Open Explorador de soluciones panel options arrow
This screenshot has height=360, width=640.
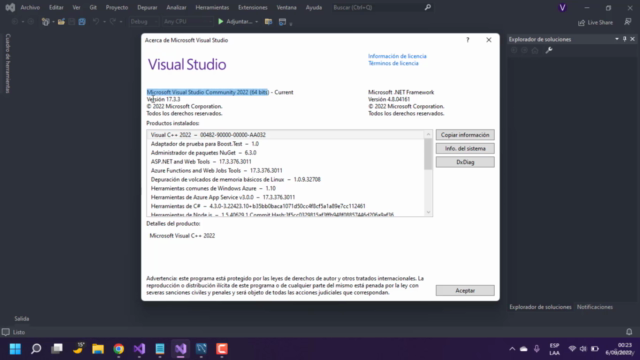(617, 39)
